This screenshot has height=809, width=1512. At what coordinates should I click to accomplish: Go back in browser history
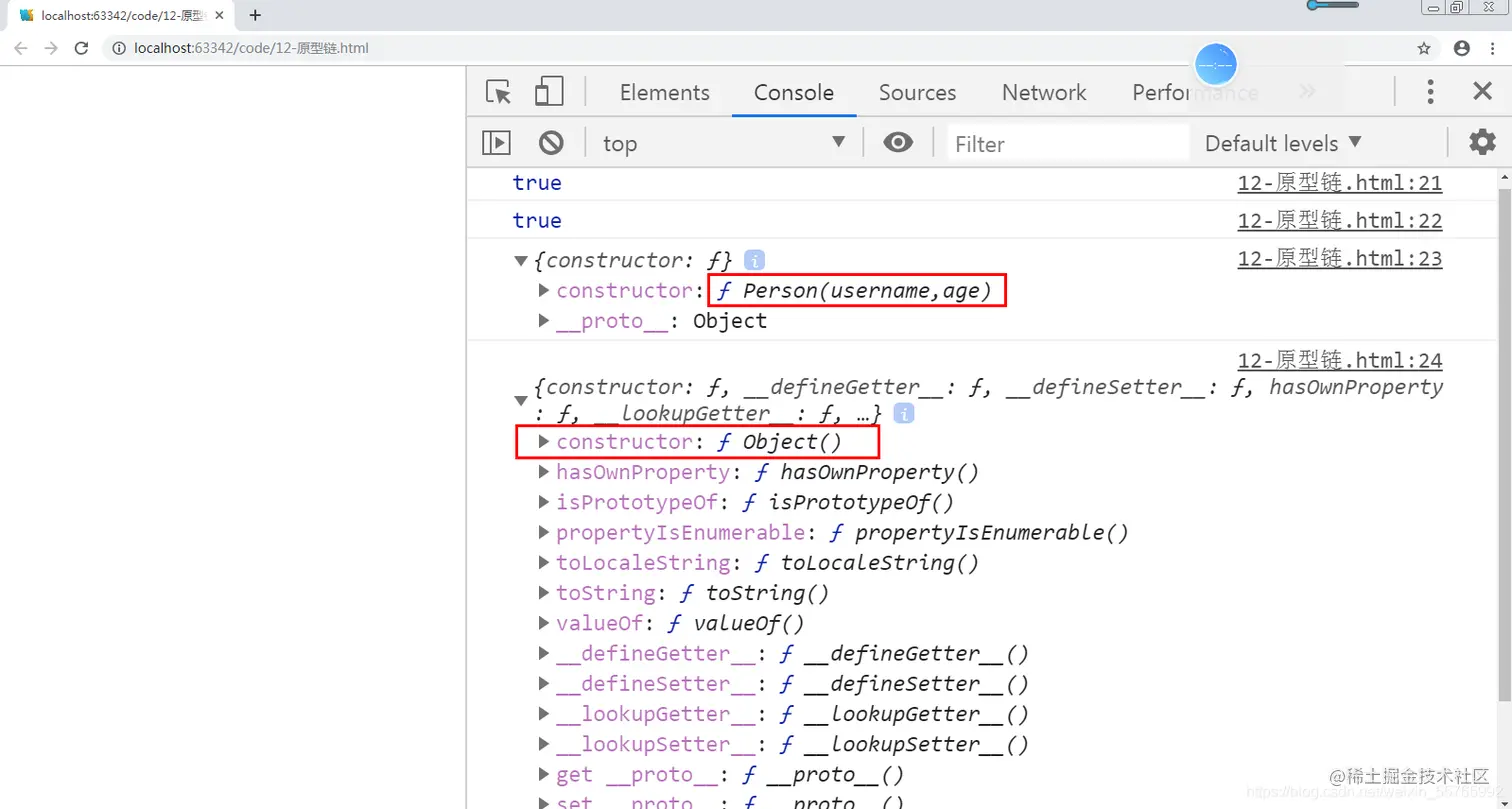(21, 48)
